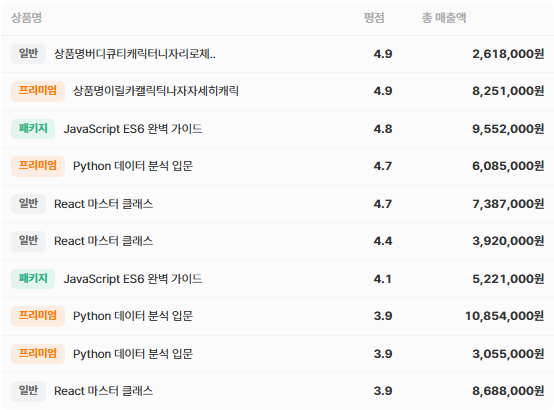Click 프리미엄 badge in the 3,055,000원 row
The width and height of the screenshot is (554, 410).
click(38, 353)
